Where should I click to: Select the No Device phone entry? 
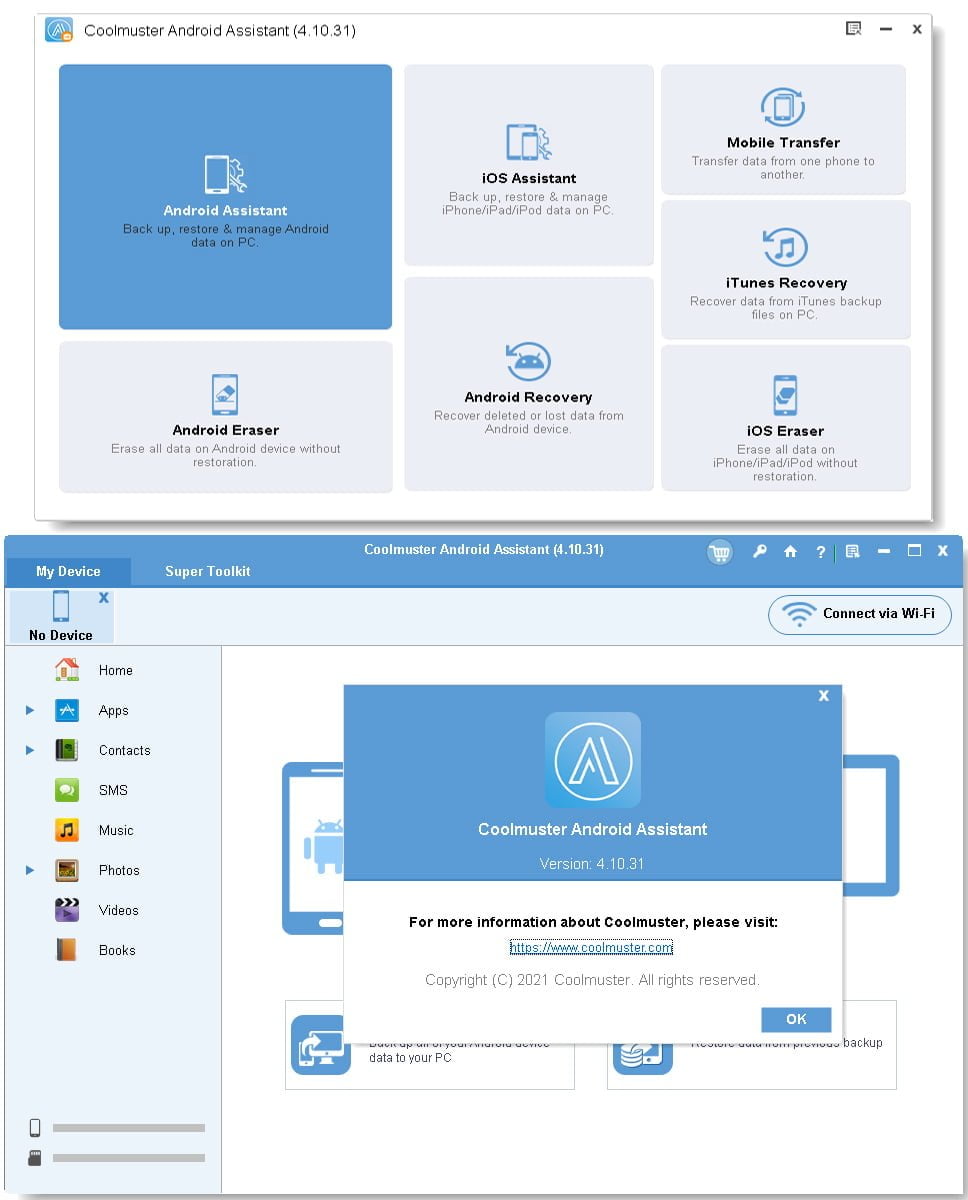pos(61,616)
